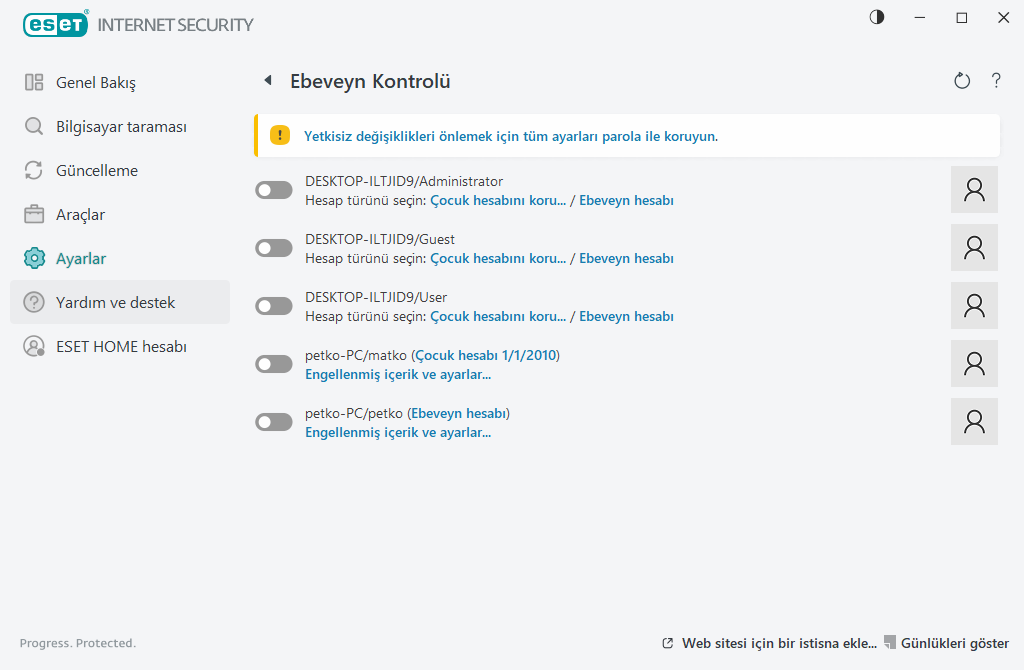Enable parental control for Administrator account
This screenshot has width=1024, height=670.
tap(274, 190)
